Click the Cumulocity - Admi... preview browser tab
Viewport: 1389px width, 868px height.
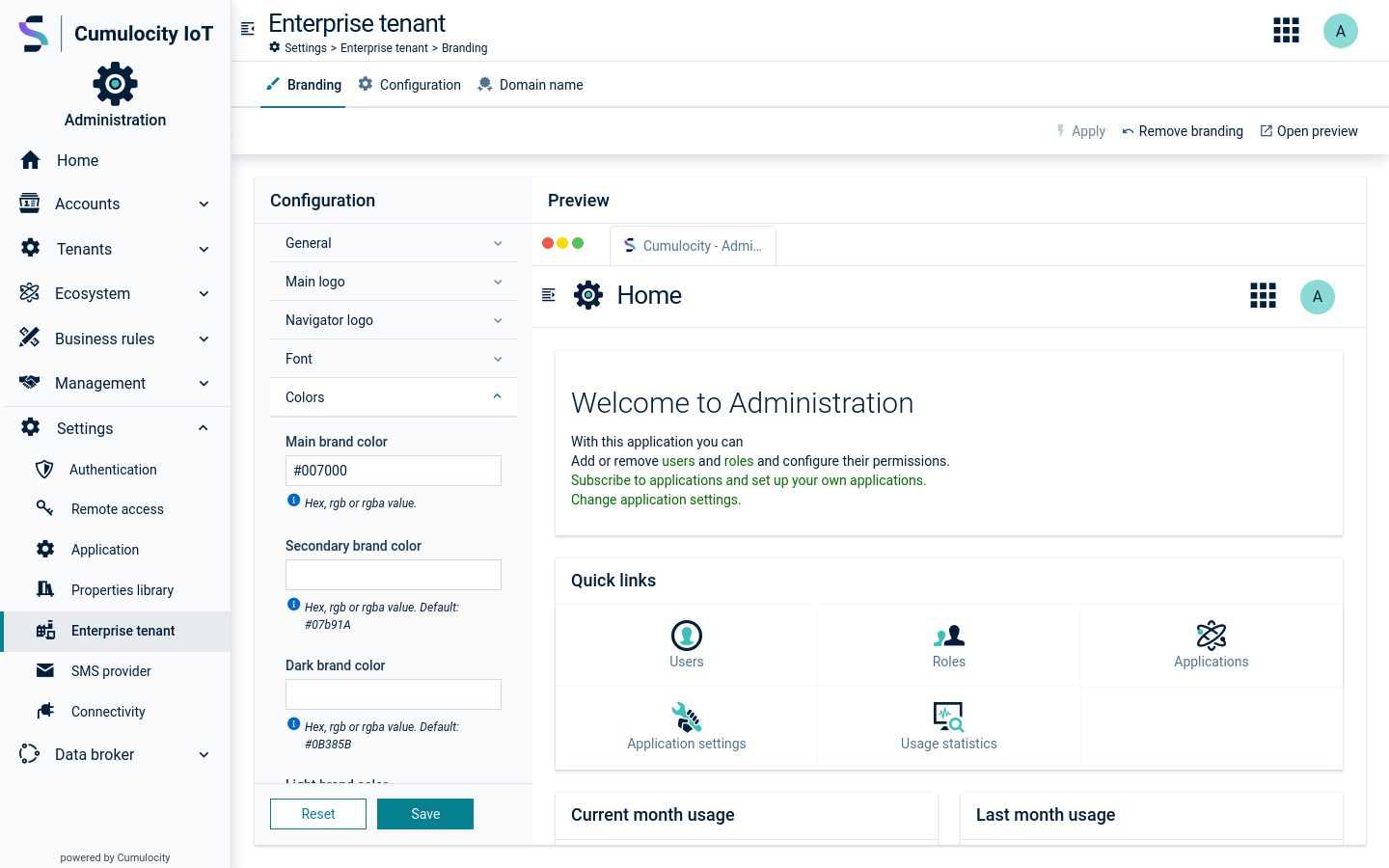tap(693, 246)
